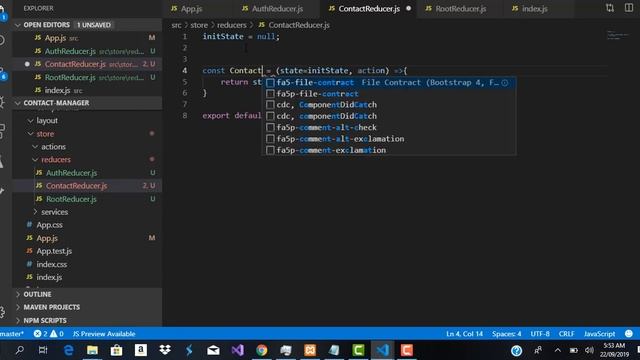Select fa5p-file-contract suggestion
The width and height of the screenshot is (640, 360).
(389, 94)
